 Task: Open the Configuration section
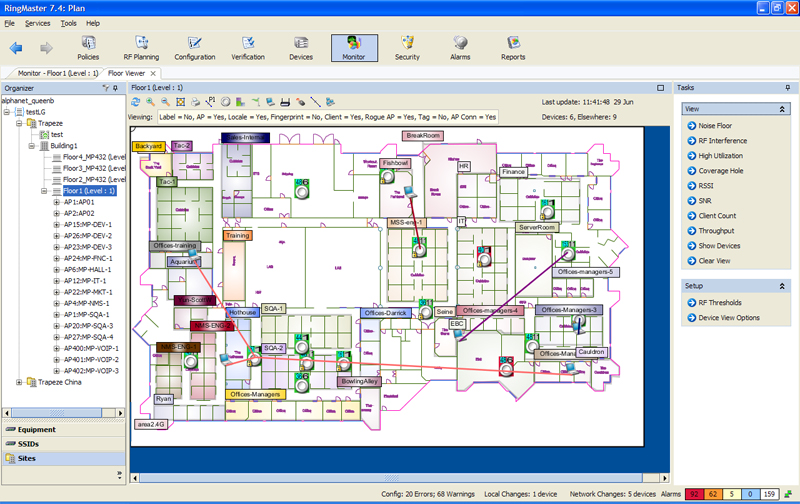[x=195, y=48]
